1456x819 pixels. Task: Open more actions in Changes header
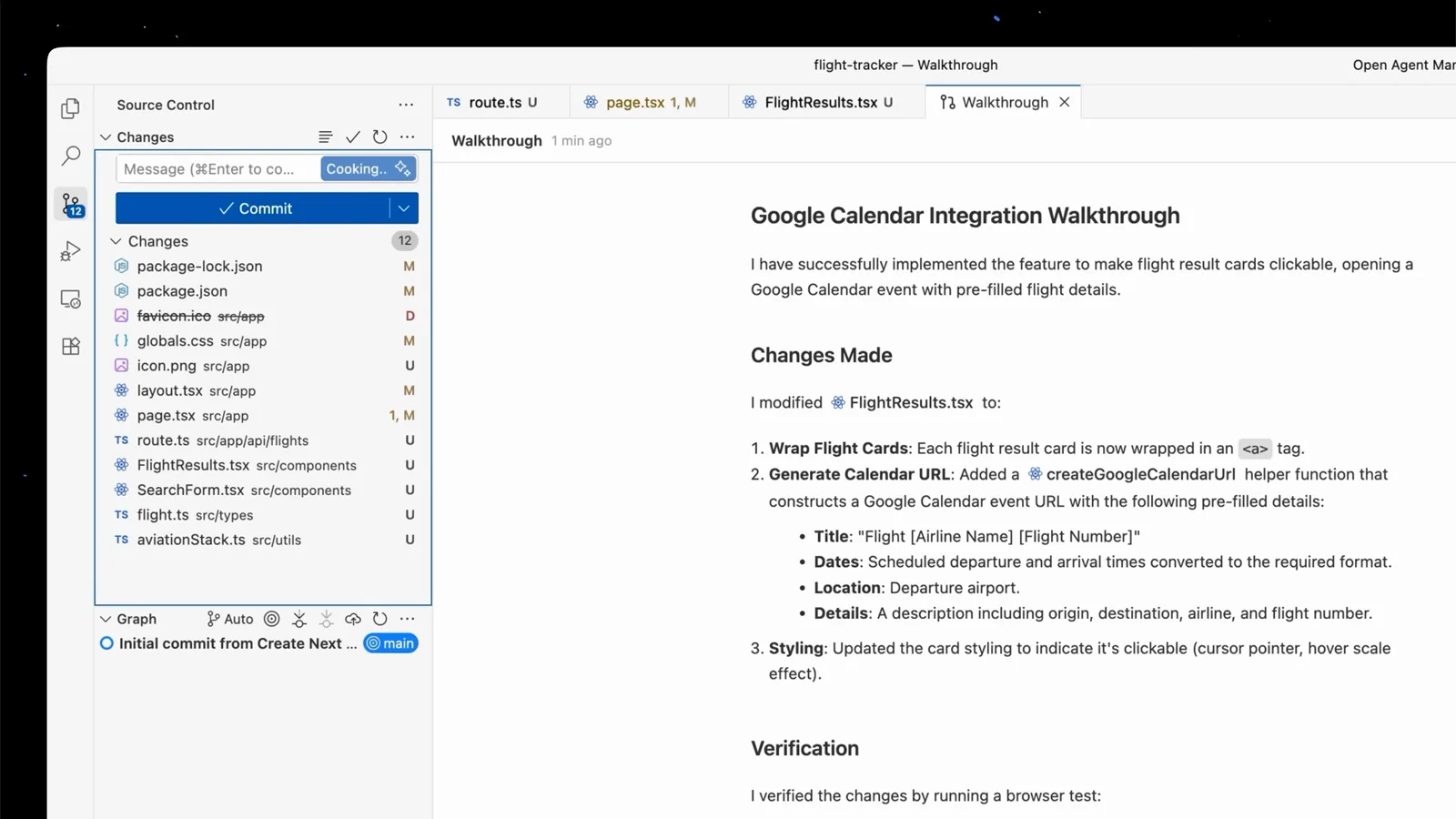click(408, 136)
